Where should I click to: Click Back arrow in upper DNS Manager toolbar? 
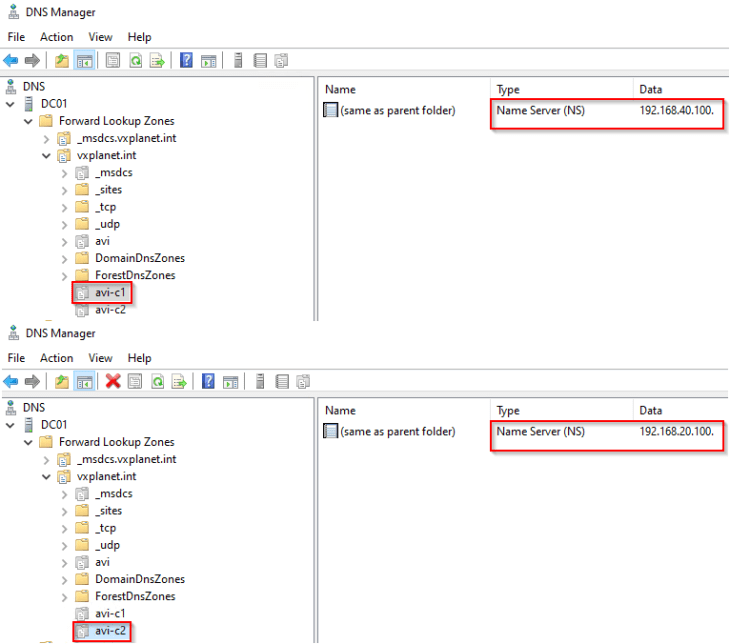(x=11, y=60)
